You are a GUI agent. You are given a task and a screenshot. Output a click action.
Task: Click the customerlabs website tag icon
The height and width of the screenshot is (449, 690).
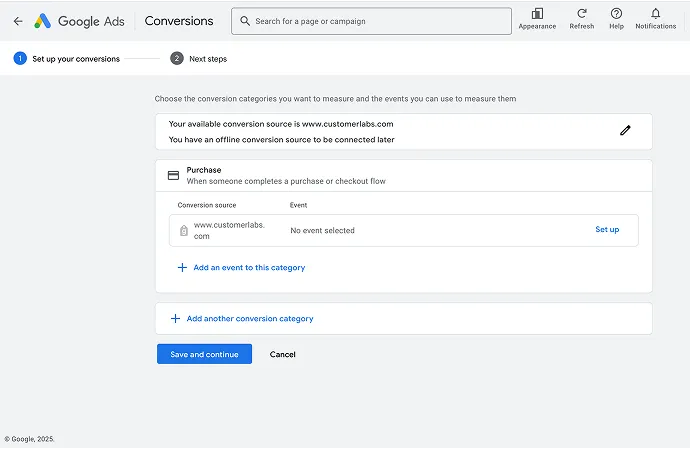[184, 231]
